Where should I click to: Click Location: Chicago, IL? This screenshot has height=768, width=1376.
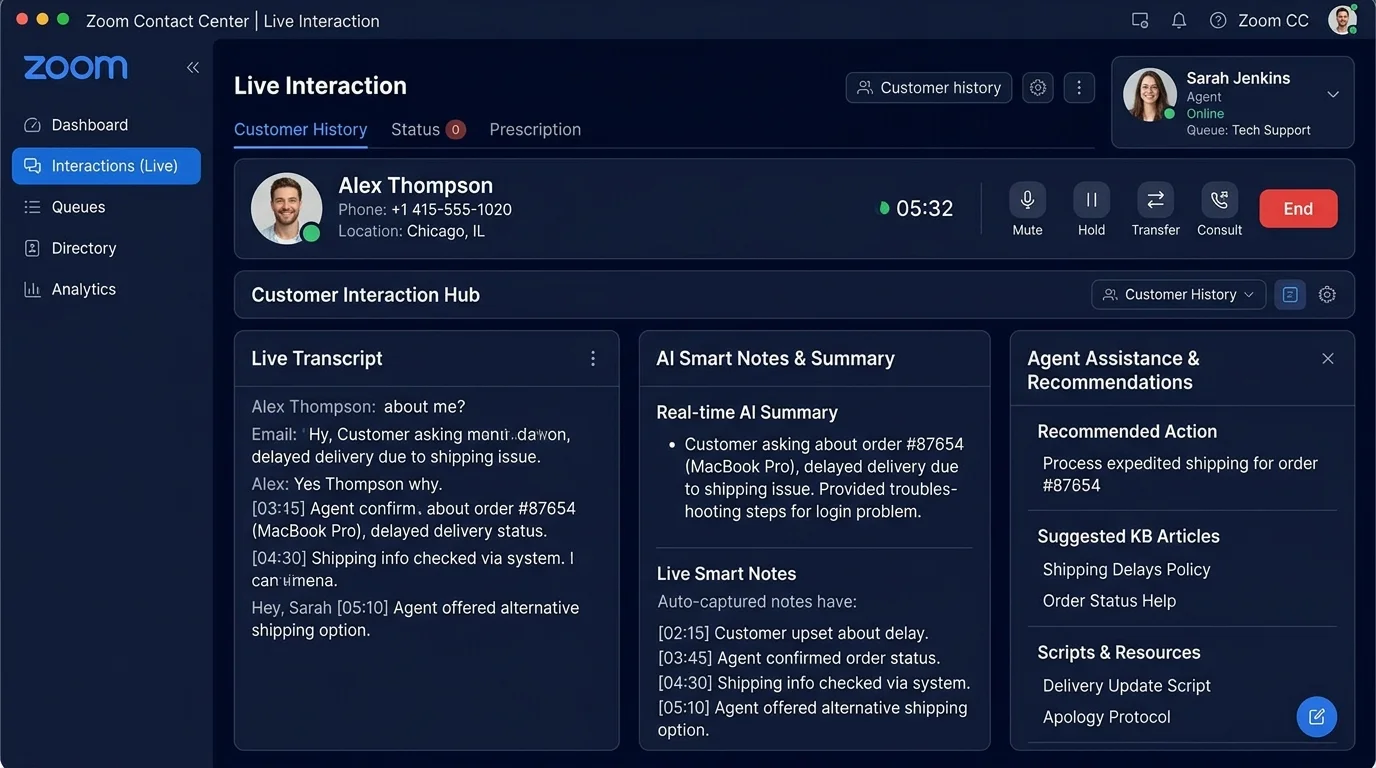click(x=411, y=231)
